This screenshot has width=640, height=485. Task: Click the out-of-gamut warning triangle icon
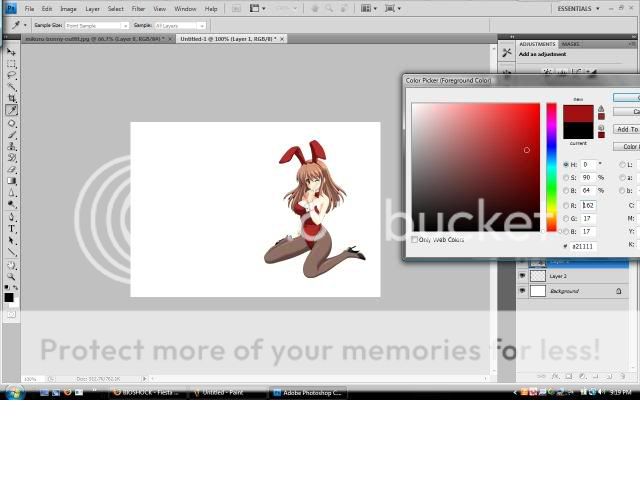point(601,109)
